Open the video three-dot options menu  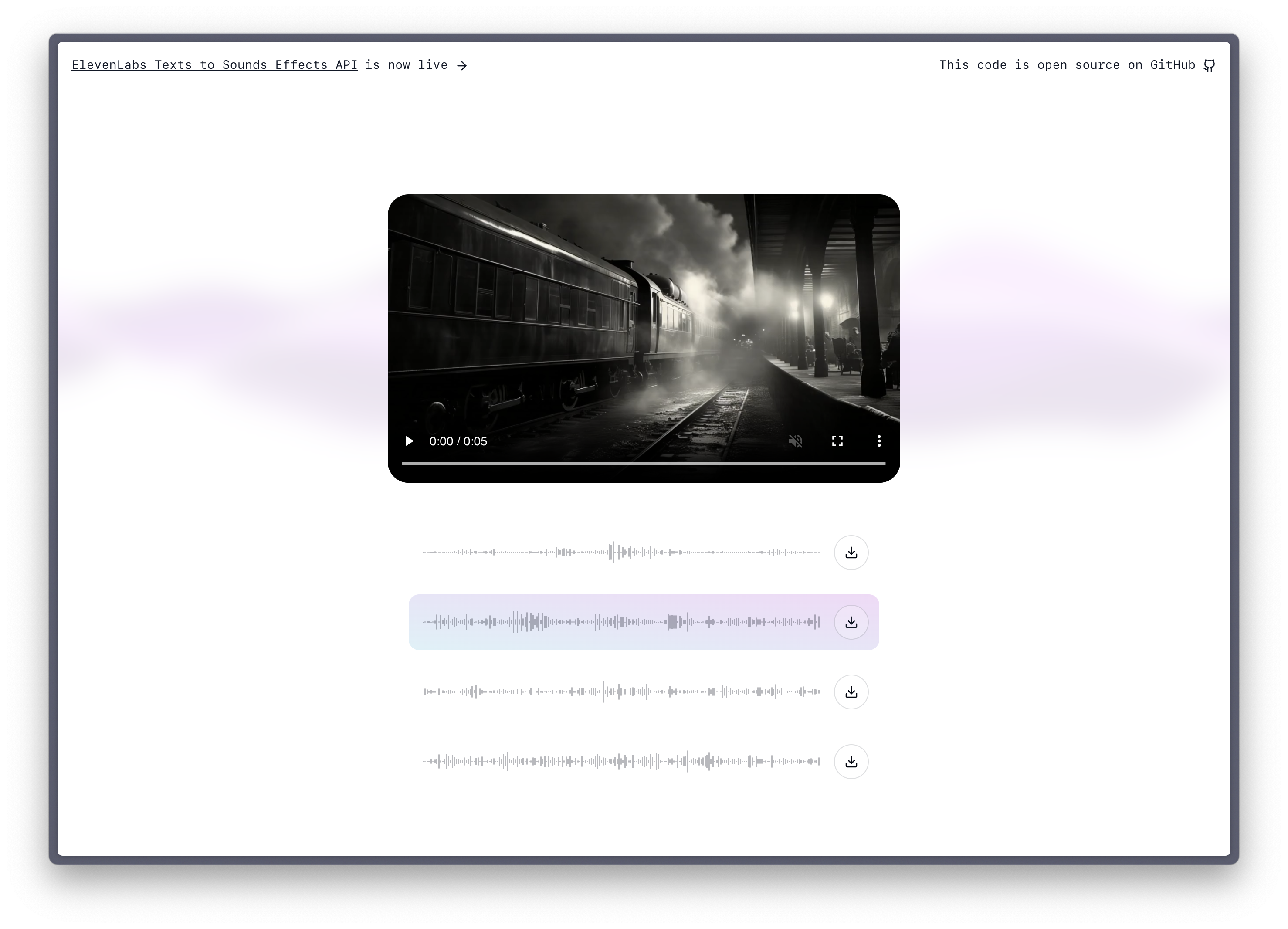tap(878, 441)
